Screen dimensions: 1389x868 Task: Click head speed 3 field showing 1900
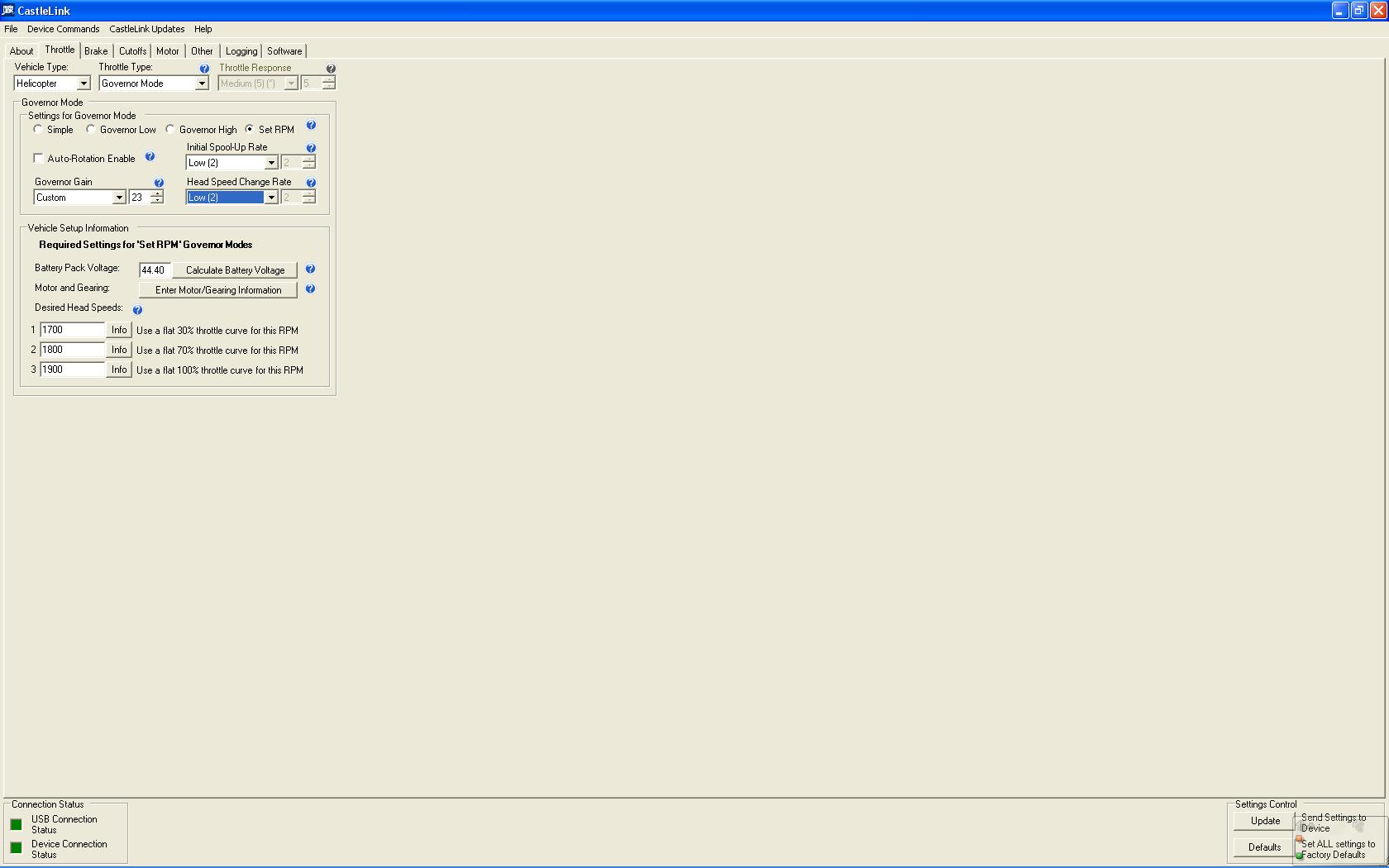click(73, 370)
